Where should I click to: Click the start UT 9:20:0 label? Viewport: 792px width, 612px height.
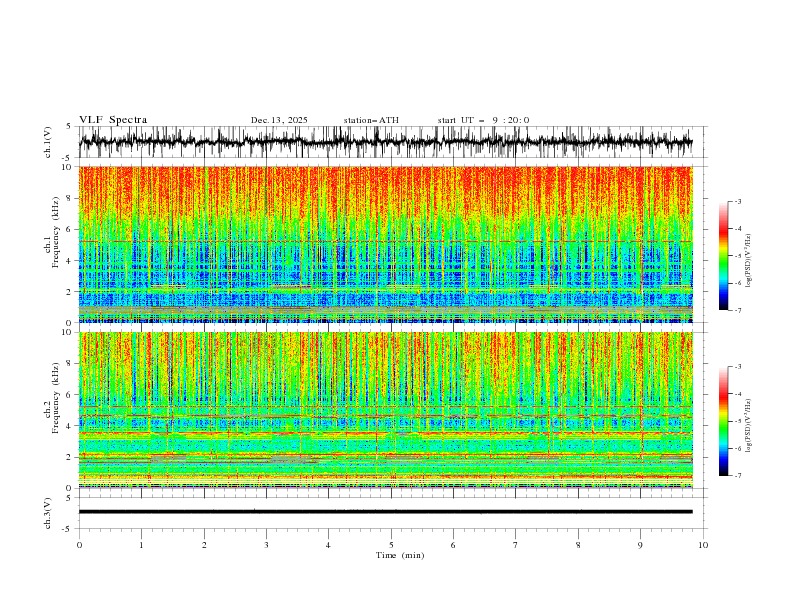(x=483, y=120)
